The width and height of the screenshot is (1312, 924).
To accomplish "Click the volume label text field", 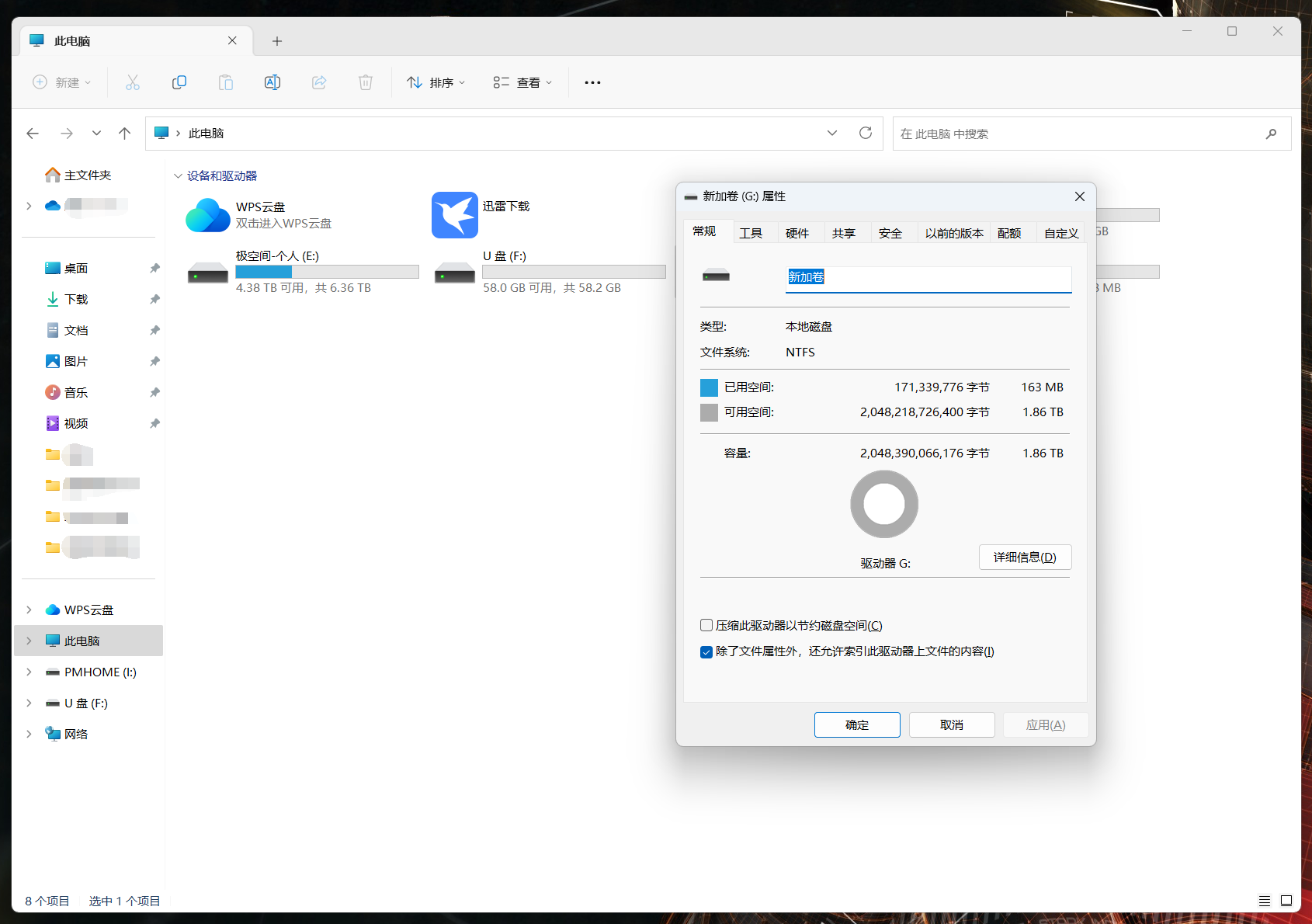I will click(928, 278).
